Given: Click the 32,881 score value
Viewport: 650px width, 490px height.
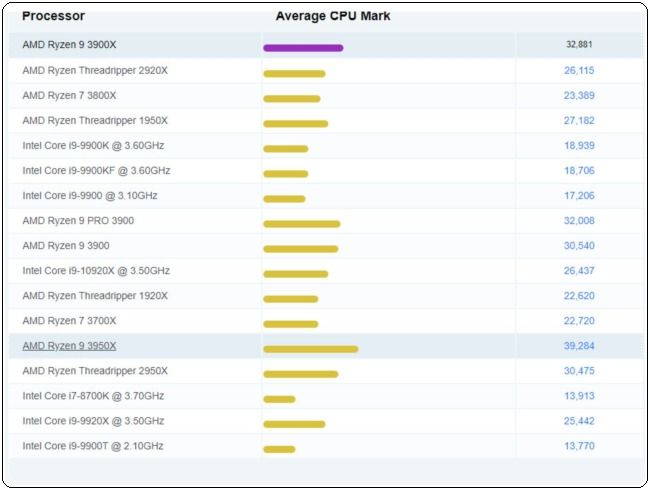Looking at the screenshot, I should (x=579, y=44).
